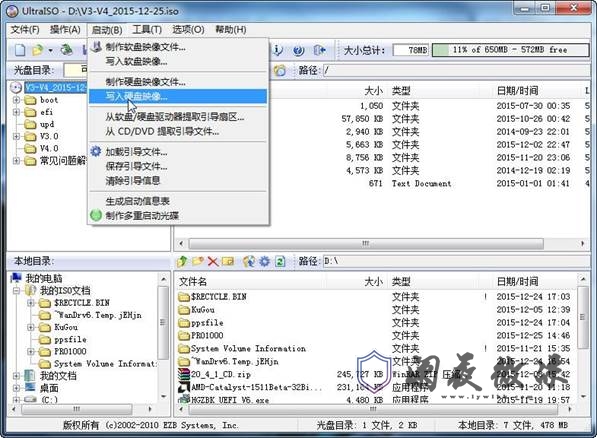Click the green refresh page icon

pos(280,261)
